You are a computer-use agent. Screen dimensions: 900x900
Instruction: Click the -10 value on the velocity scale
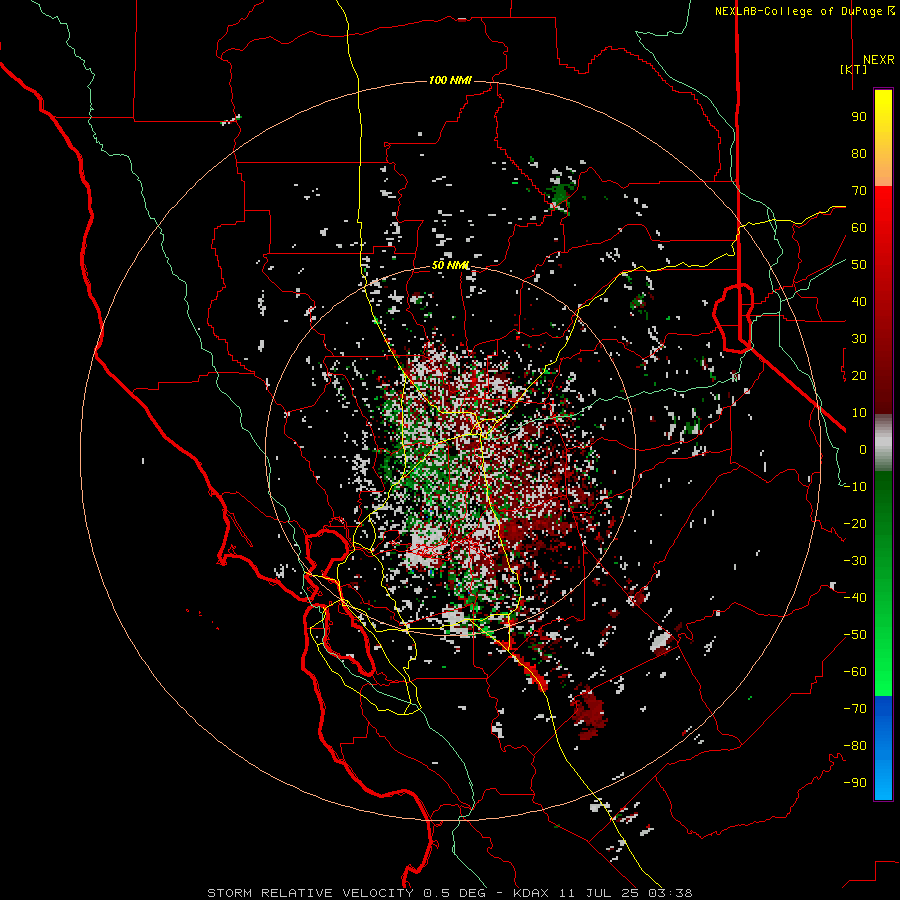coord(855,487)
